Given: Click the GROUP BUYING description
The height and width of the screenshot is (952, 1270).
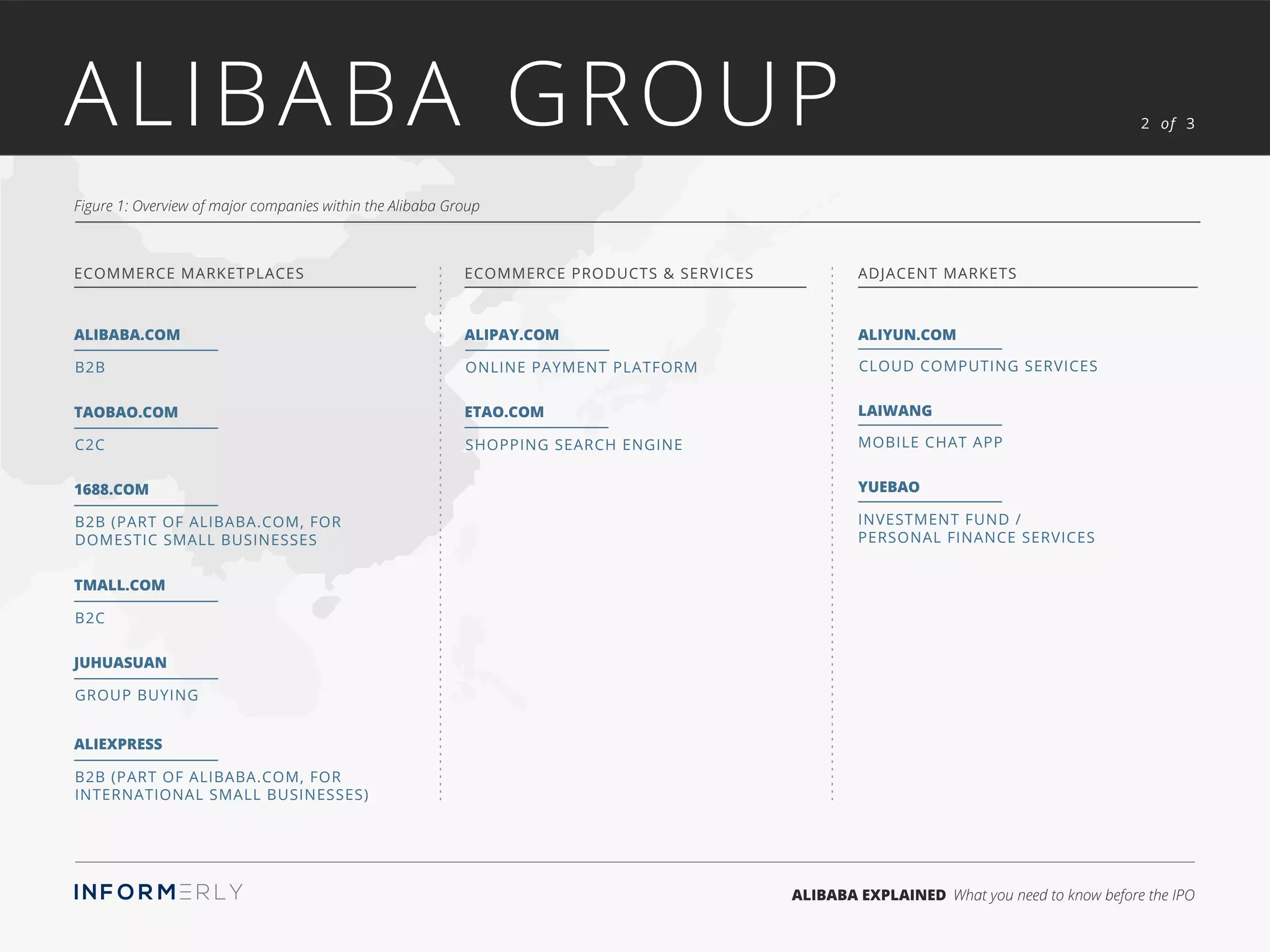Looking at the screenshot, I should [x=136, y=695].
